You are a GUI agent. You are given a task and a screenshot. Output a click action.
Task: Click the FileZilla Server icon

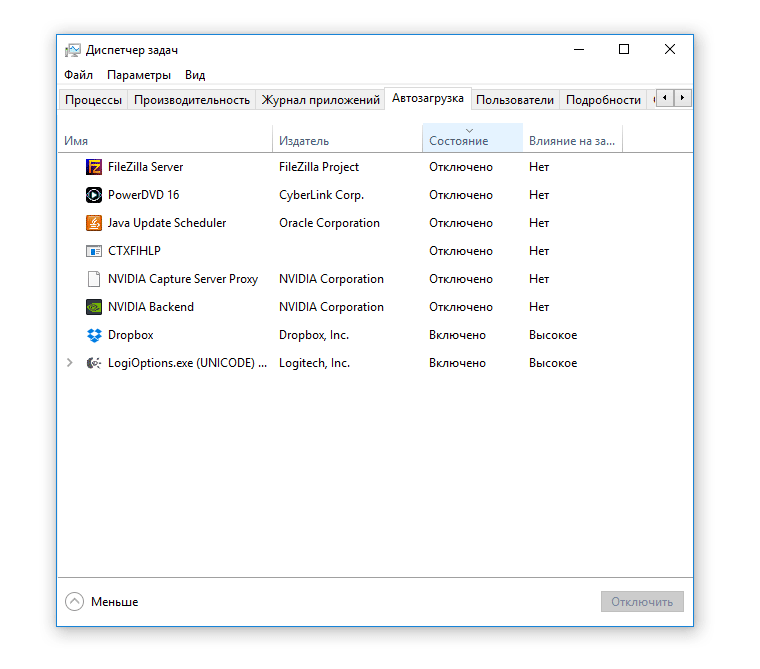[94, 167]
